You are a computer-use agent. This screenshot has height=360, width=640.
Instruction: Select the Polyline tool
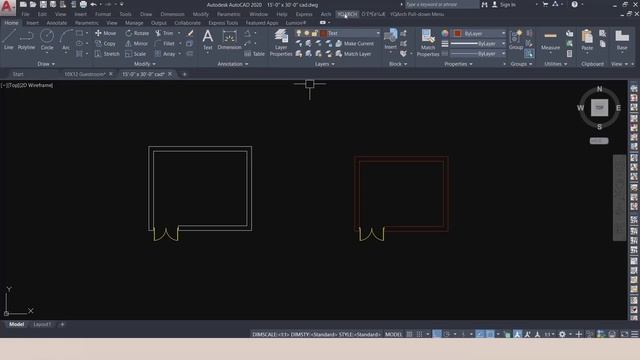pos(26,40)
